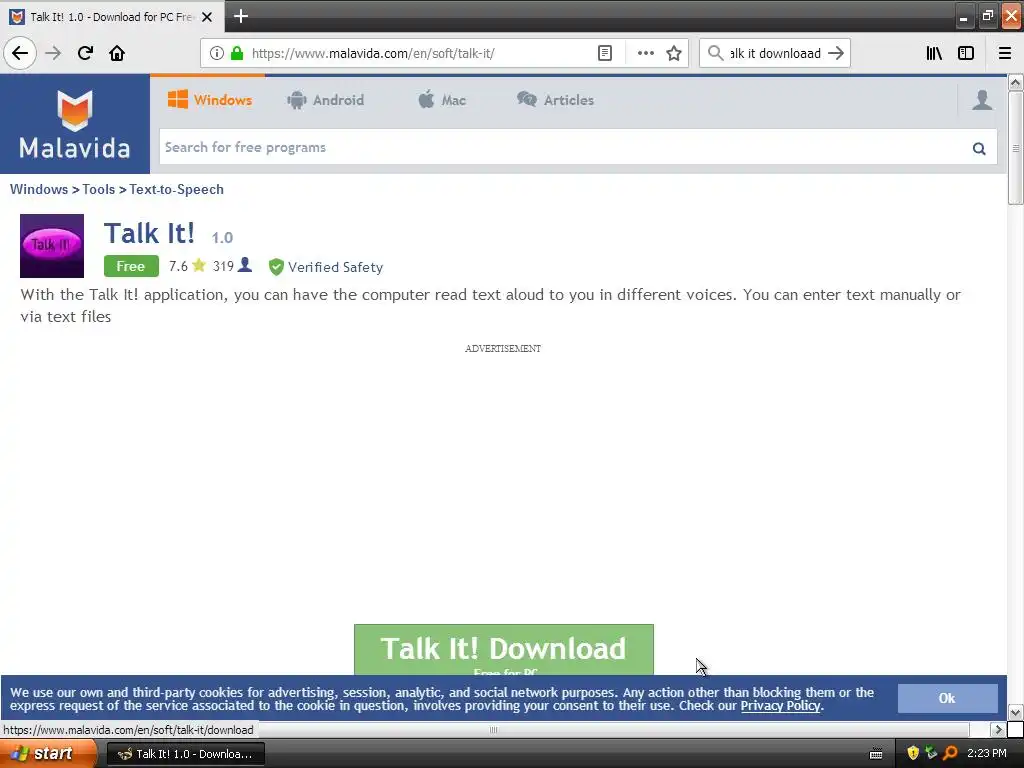
Task: Select the Android platform tab
Action: (x=325, y=100)
